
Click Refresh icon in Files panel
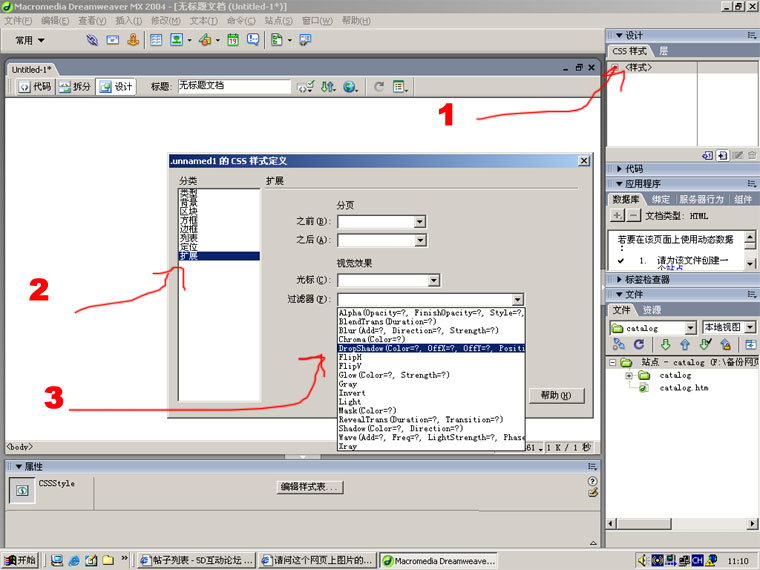point(638,345)
